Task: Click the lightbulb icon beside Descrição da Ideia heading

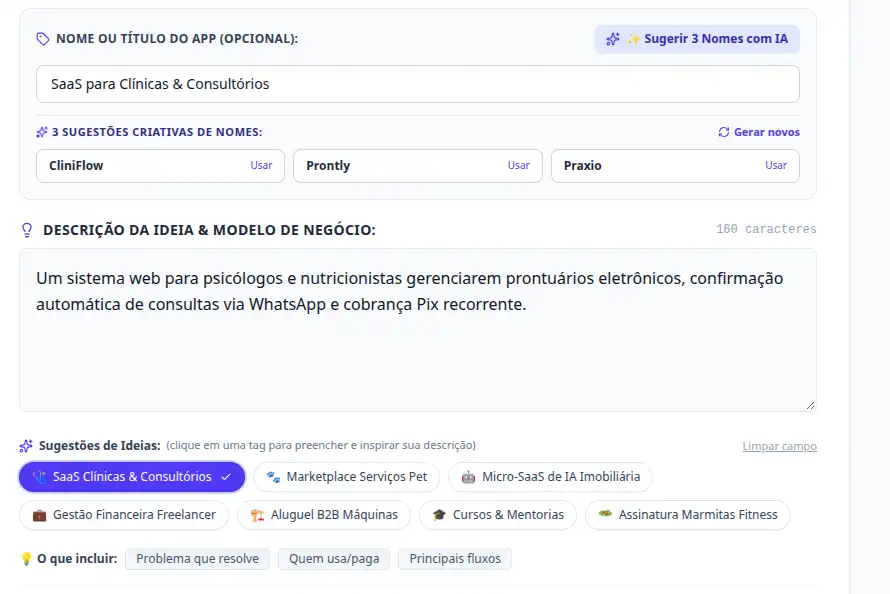Action: click(x=27, y=230)
